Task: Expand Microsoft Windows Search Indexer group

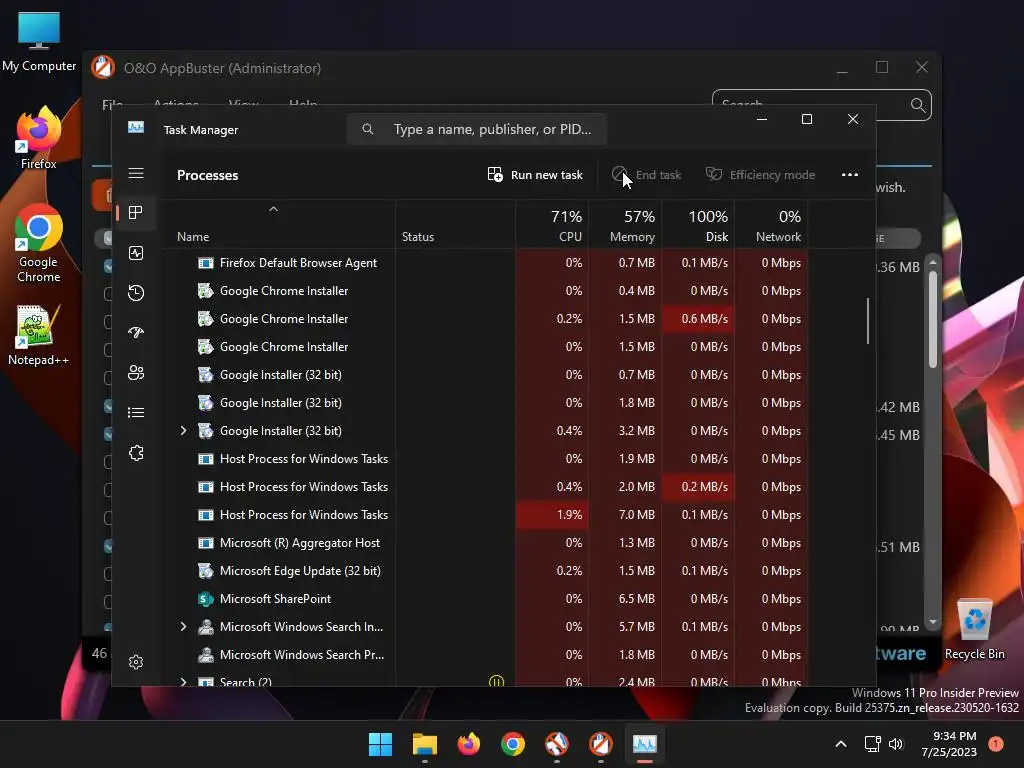Action: click(184, 627)
